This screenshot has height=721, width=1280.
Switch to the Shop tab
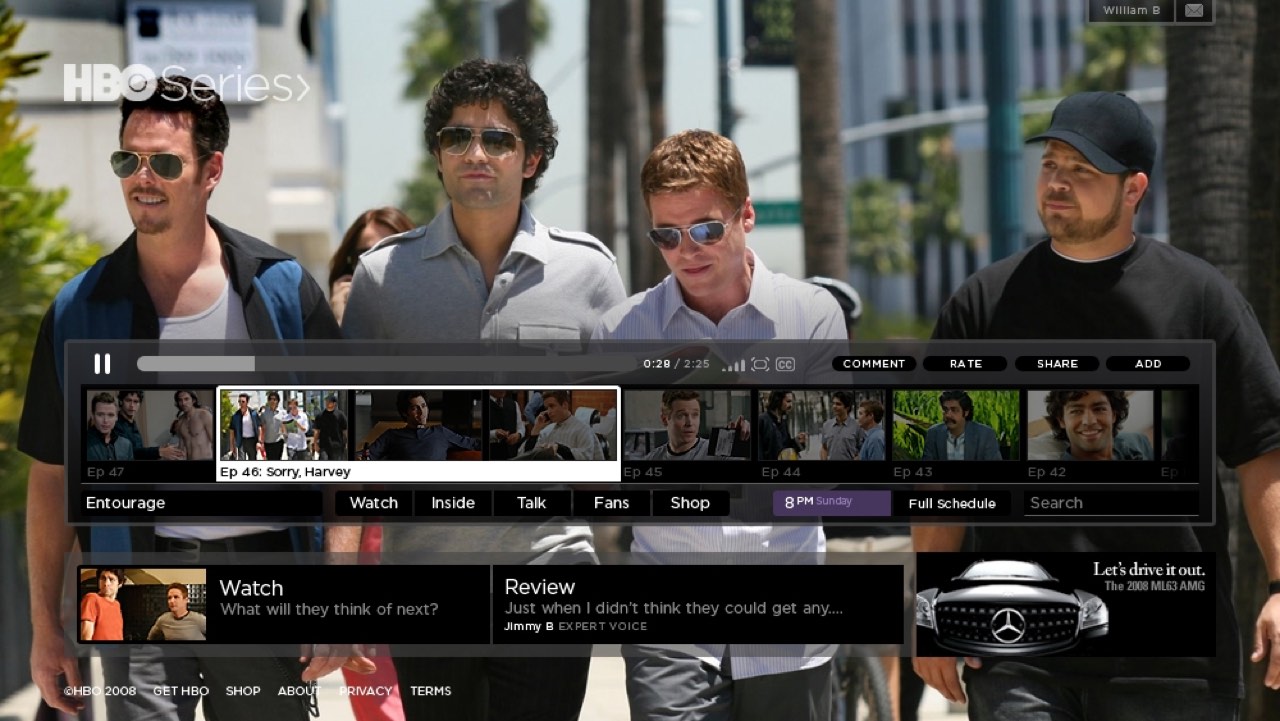(690, 503)
